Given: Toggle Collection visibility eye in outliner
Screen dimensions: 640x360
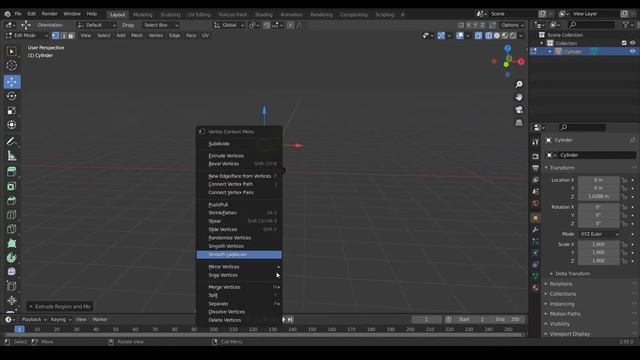Looking at the screenshot, I should pyautogui.click(x=632, y=43).
